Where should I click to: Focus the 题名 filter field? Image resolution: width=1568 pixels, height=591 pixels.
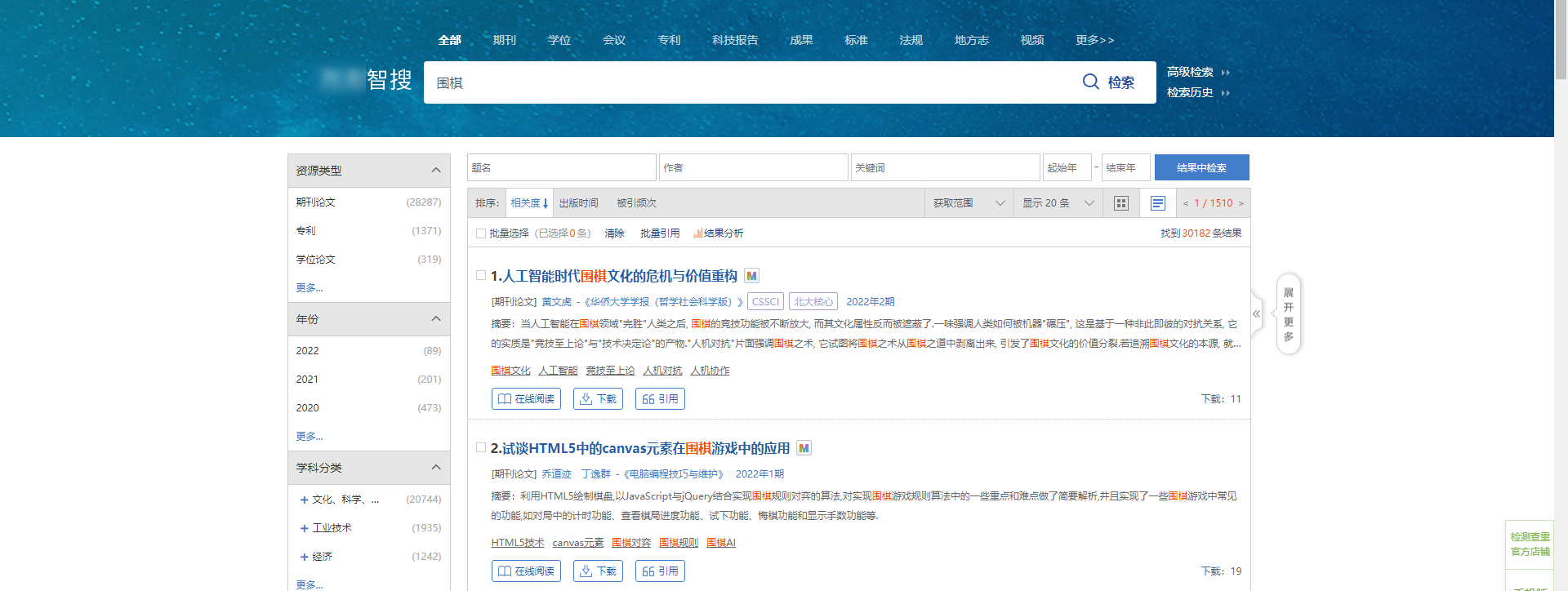click(562, 167)
